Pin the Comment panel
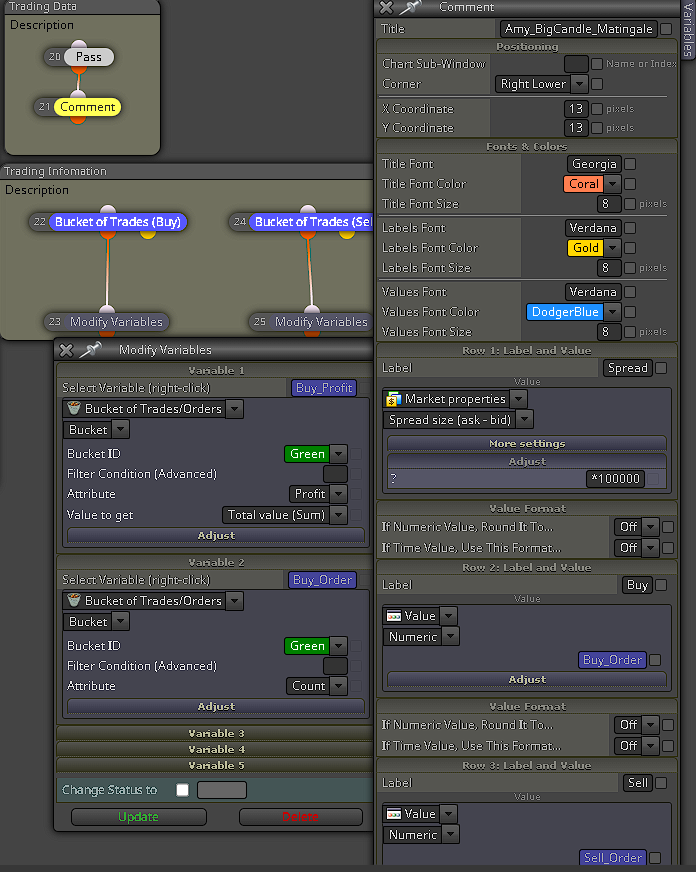Screen dimensions: 696x872 [410, 7]
